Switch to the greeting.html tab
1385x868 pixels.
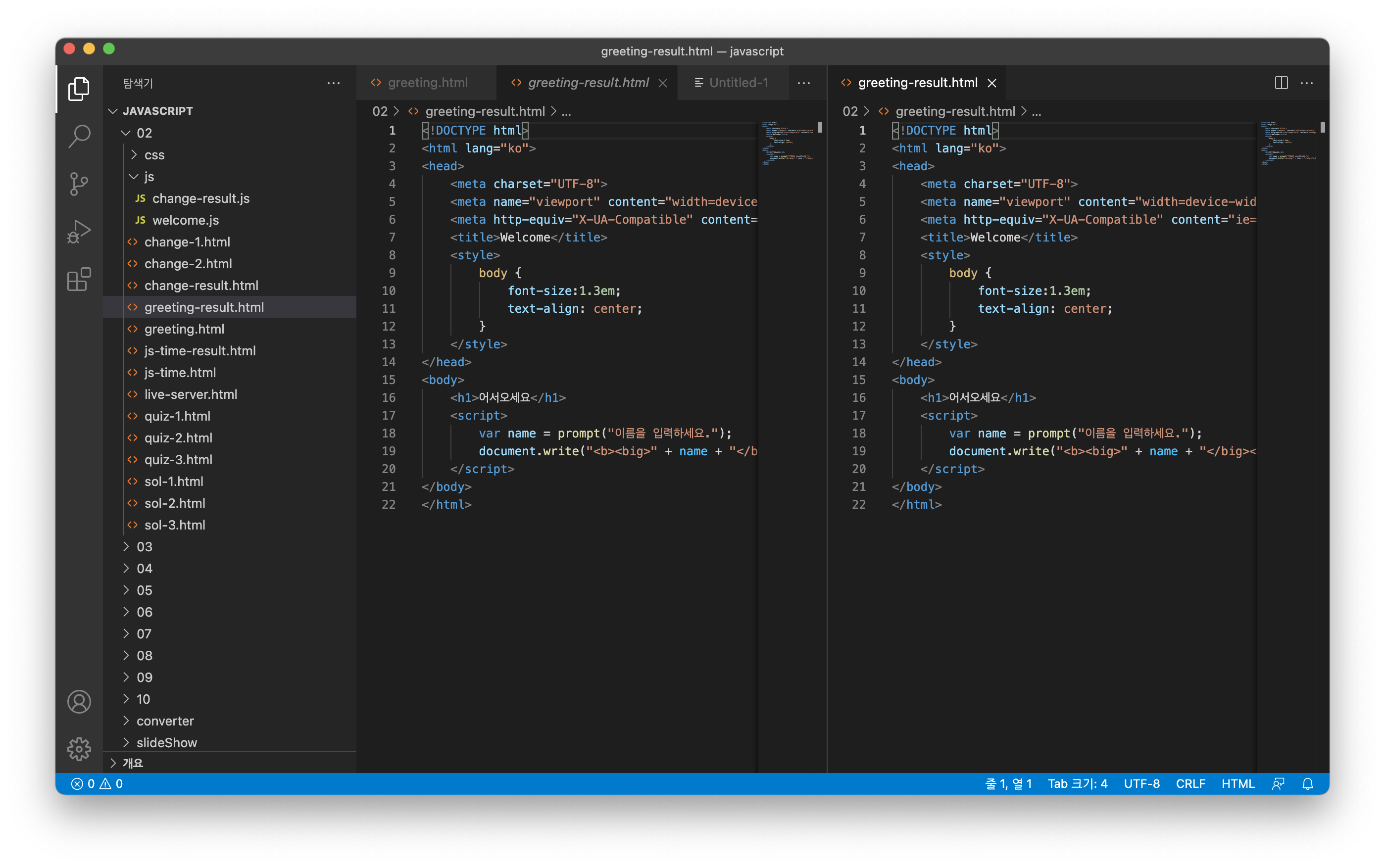[427, 83]
